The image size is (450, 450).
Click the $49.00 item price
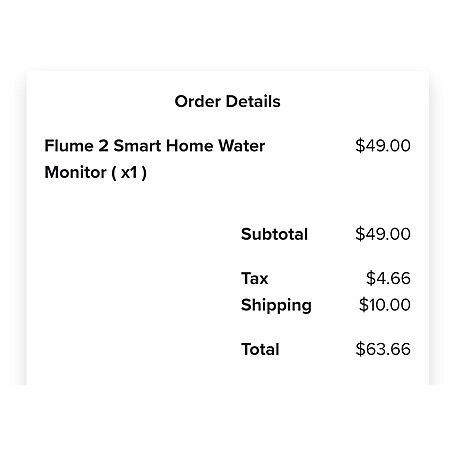point(383,146)
